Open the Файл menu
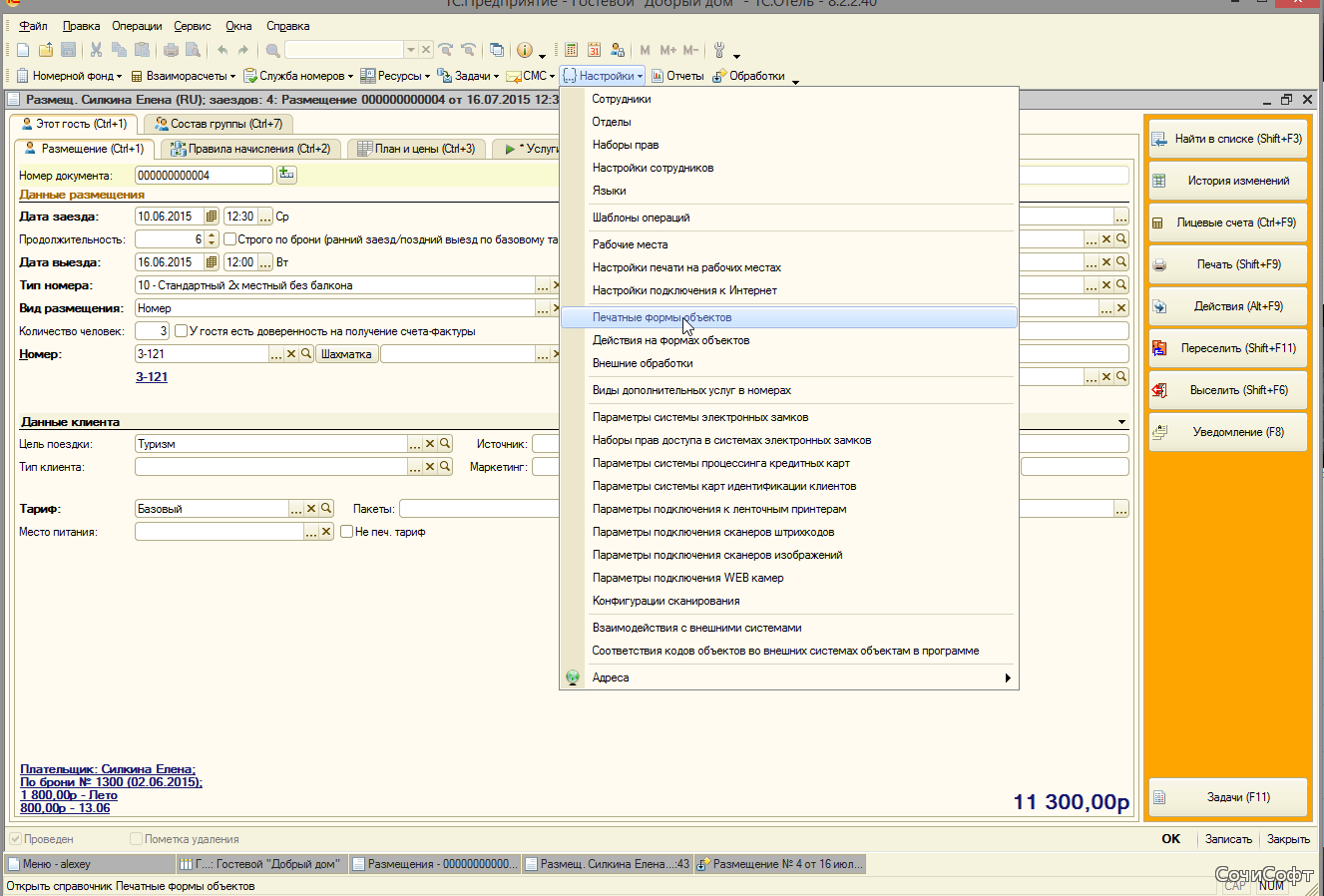1324x896 pixels. point(33,26)
